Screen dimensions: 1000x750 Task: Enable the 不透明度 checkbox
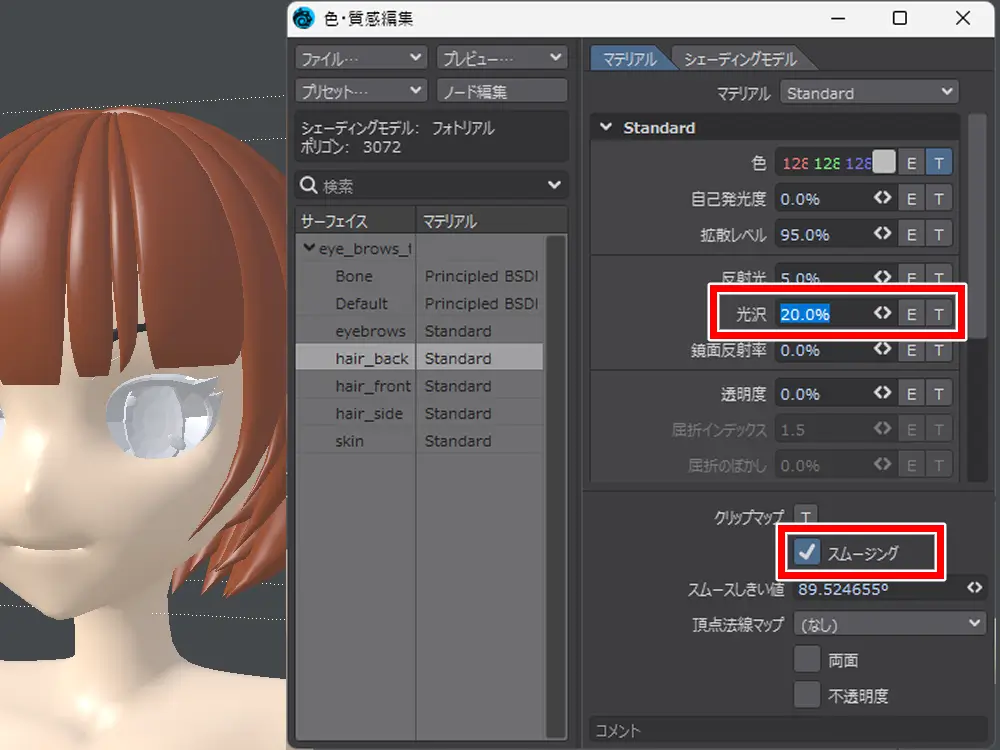pos(806,695)
